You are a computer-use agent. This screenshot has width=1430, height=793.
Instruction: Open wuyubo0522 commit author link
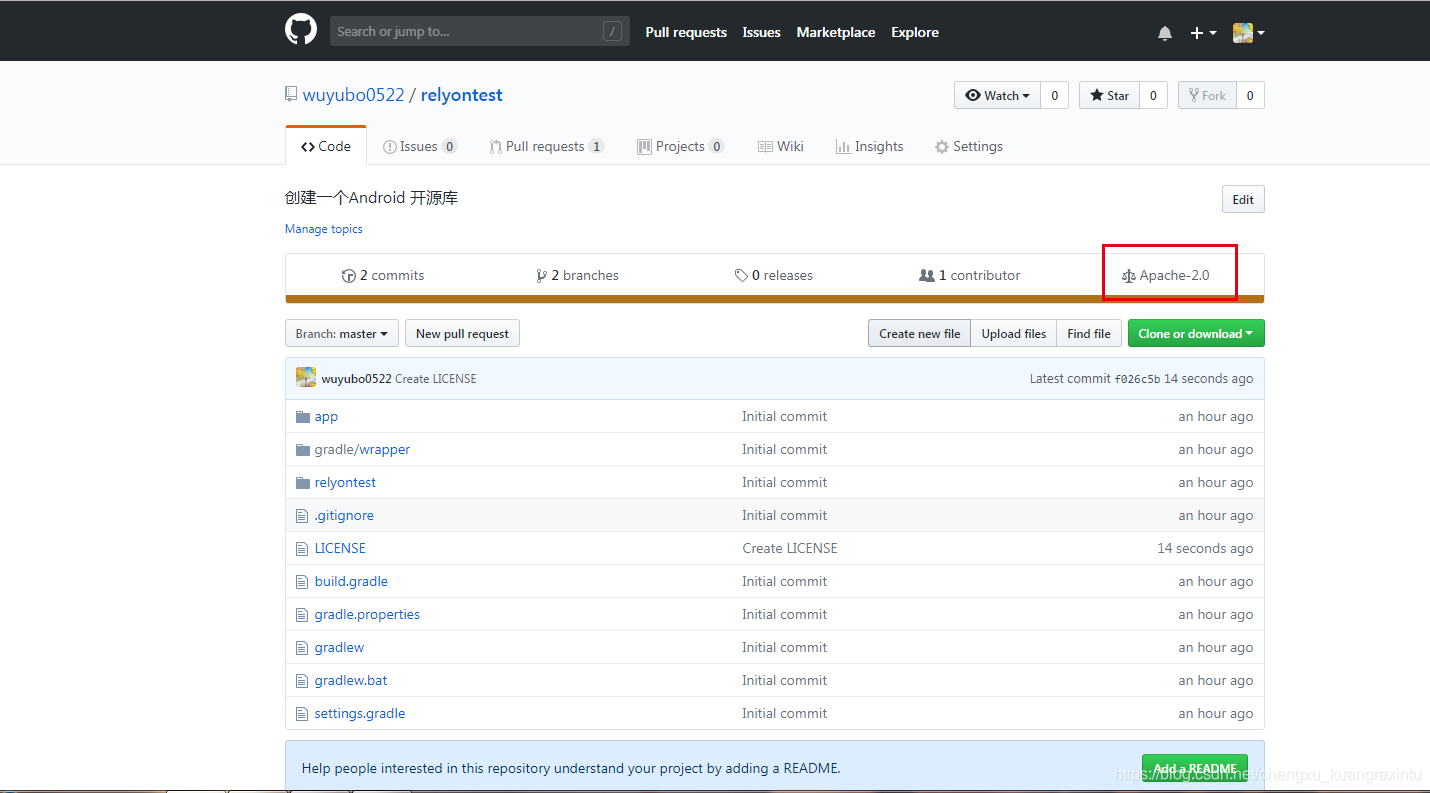click(356, 379)
